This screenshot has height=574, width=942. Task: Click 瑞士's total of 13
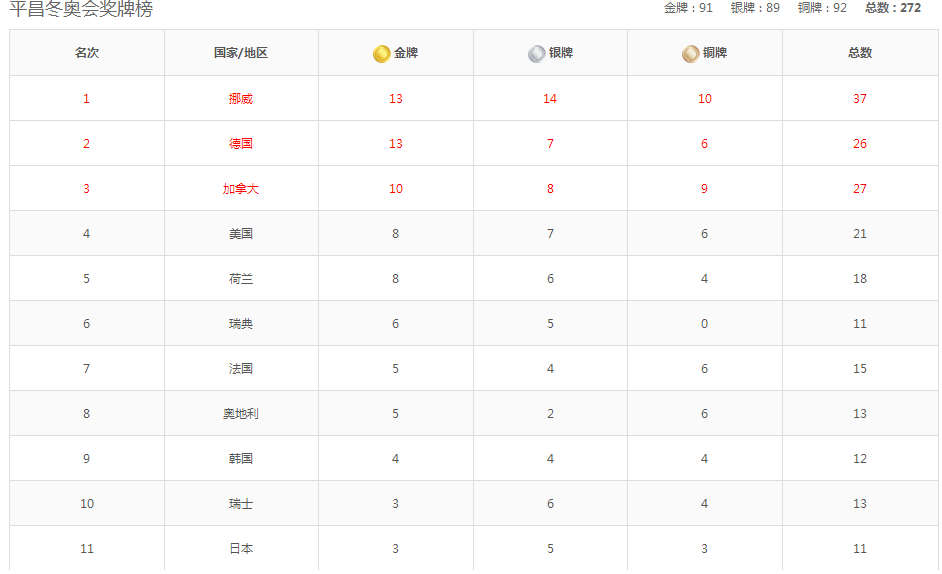[860, 504]
